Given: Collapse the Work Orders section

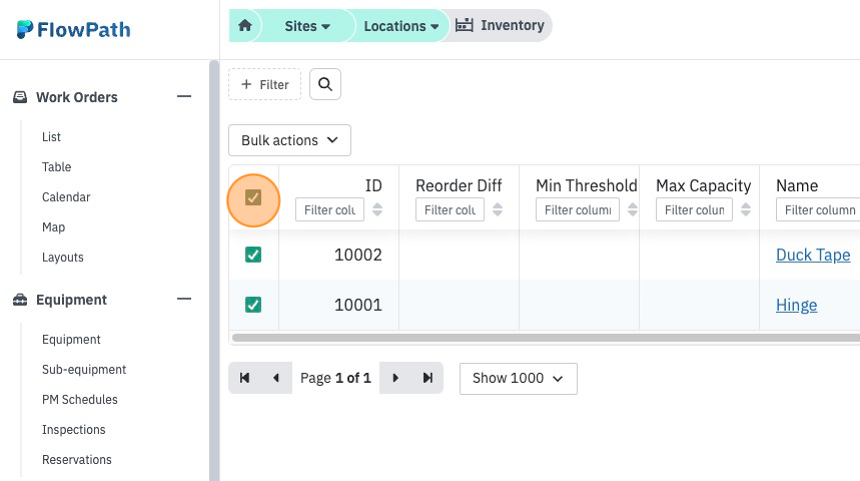Looking at the screenshot, I should click(x=184, y=97).
